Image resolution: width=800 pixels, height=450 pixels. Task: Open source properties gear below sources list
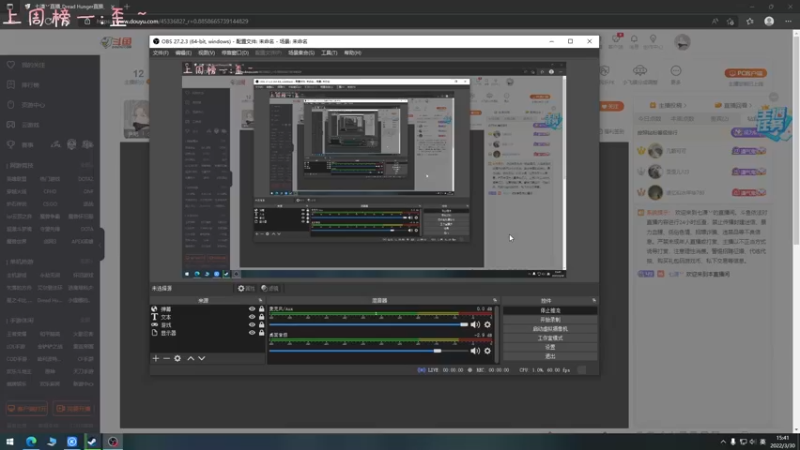pyautogui.click(x=178, y=358)
